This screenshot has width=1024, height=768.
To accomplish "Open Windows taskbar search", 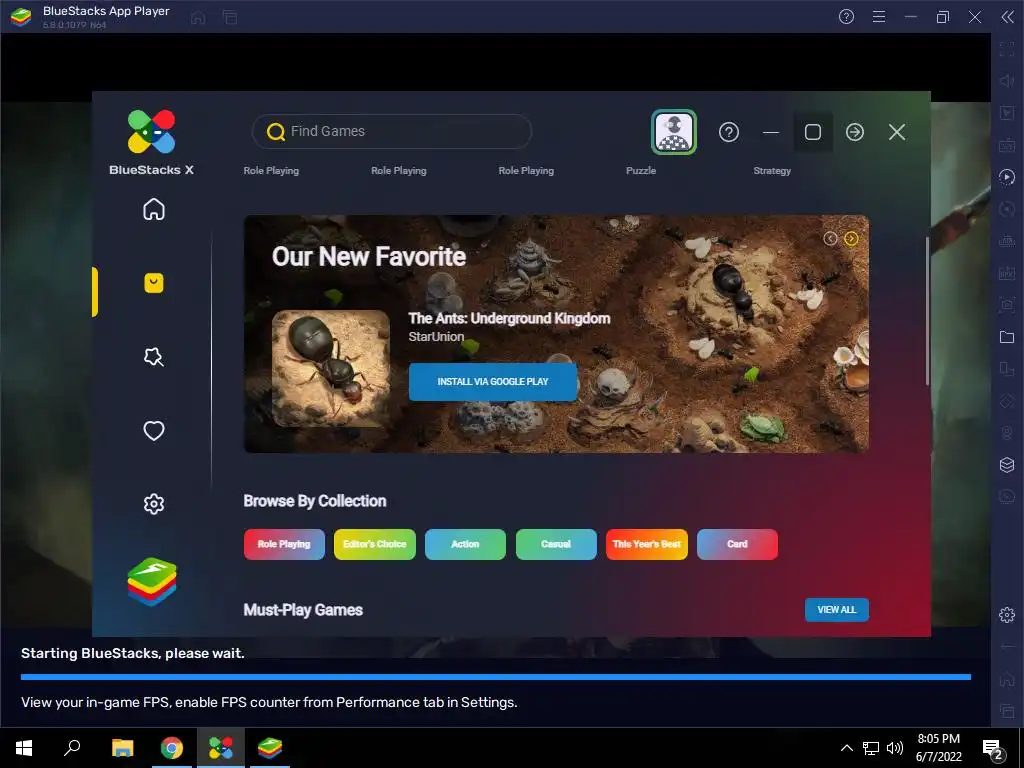I will tap(72, 748).
